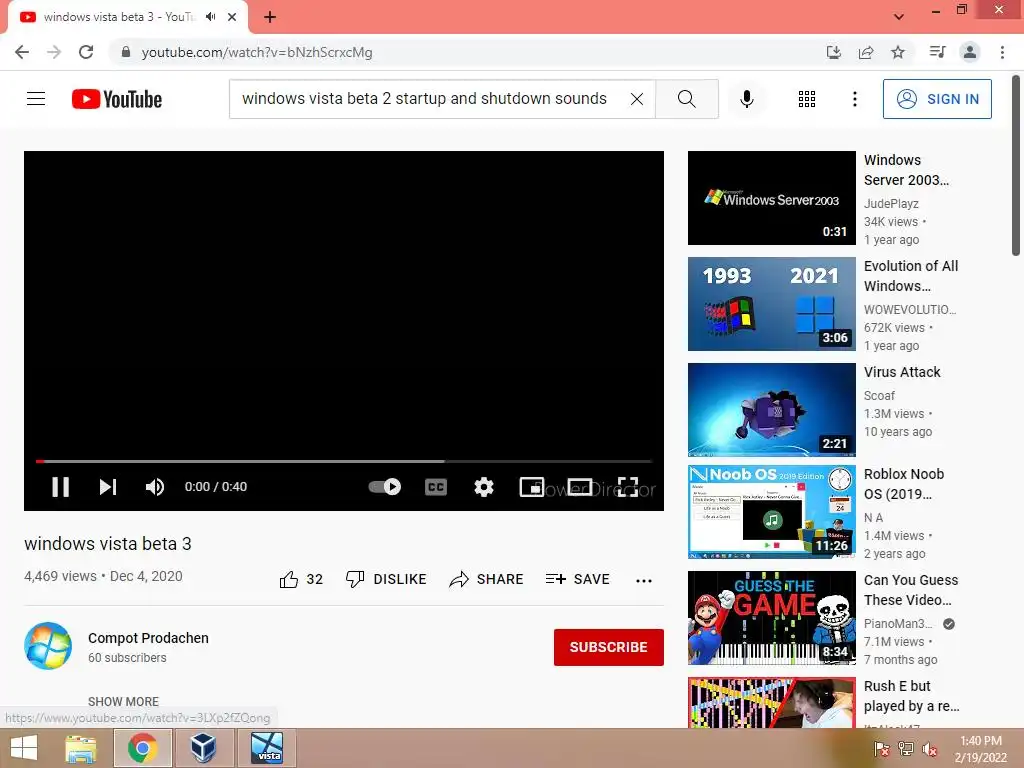
Task: Open the media control icon in Chrome toolbar
Action: tap(937, 52)
